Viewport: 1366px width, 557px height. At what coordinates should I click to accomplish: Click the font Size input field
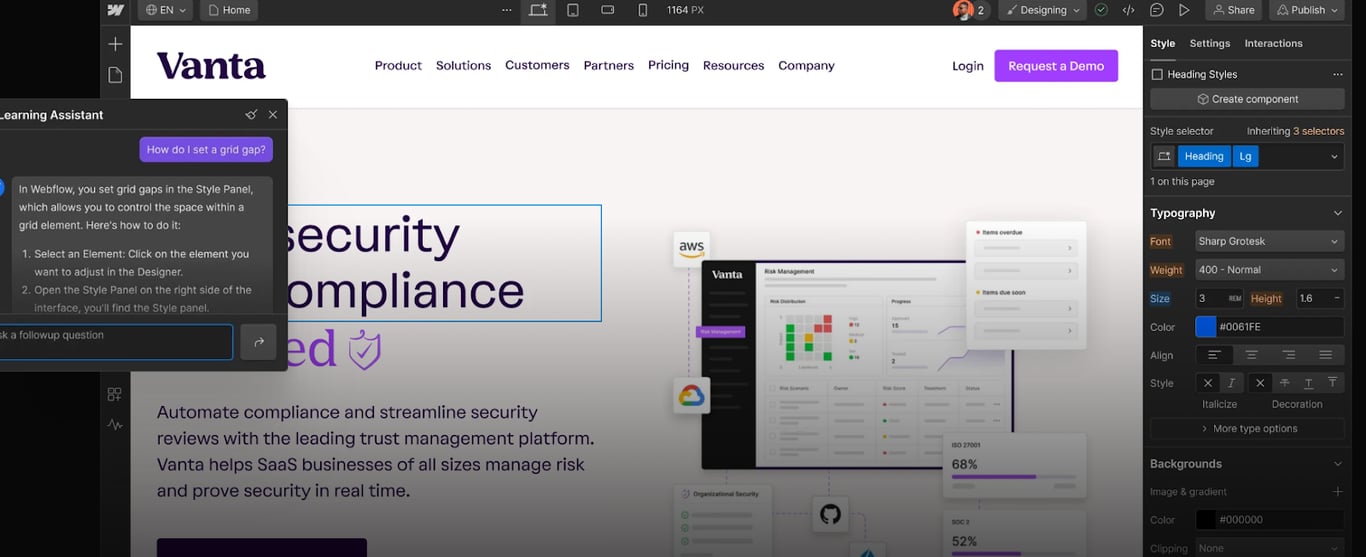coord(1220,298)
